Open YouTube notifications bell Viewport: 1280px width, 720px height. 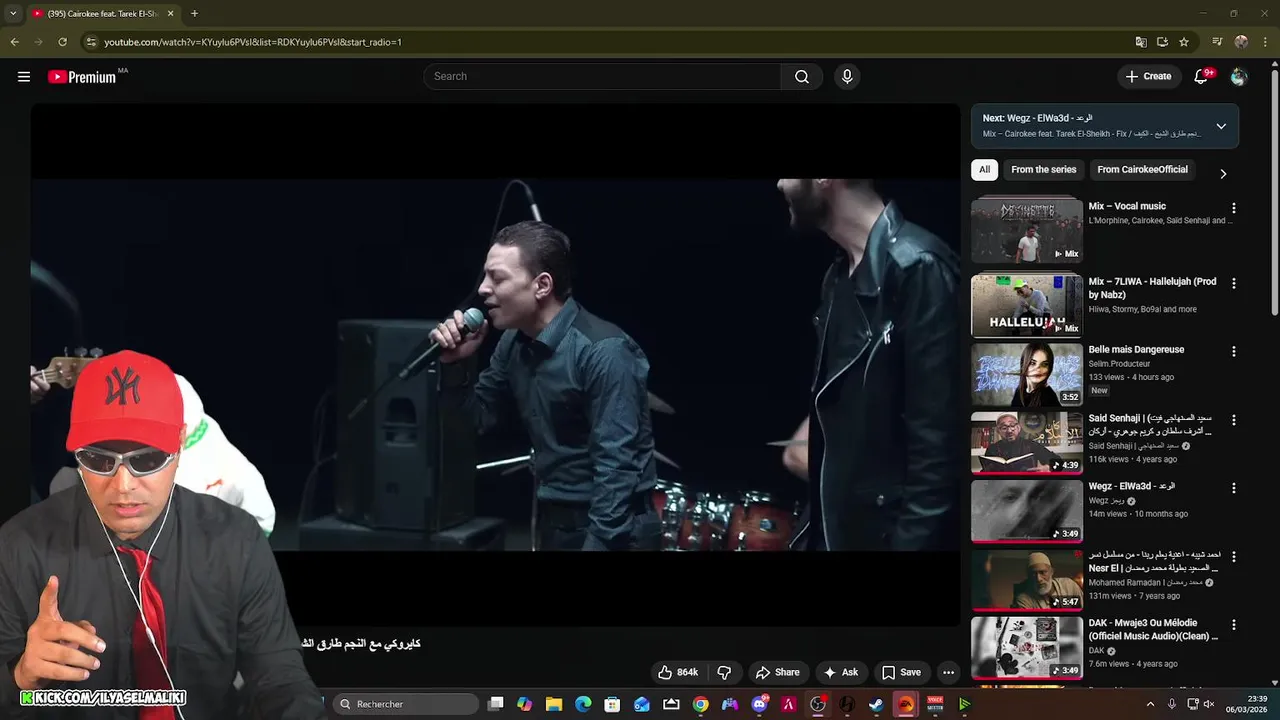click(1202, 77)
